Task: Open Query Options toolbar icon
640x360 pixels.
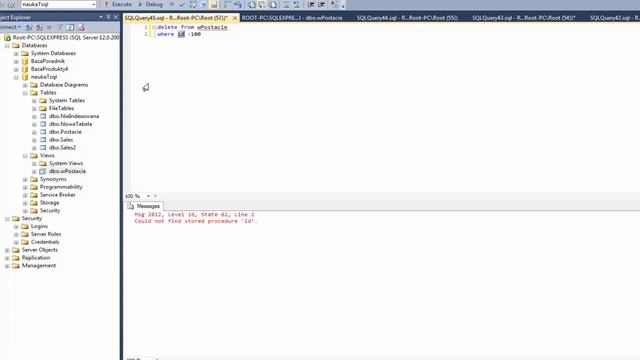Action: [x=203, y=4]
